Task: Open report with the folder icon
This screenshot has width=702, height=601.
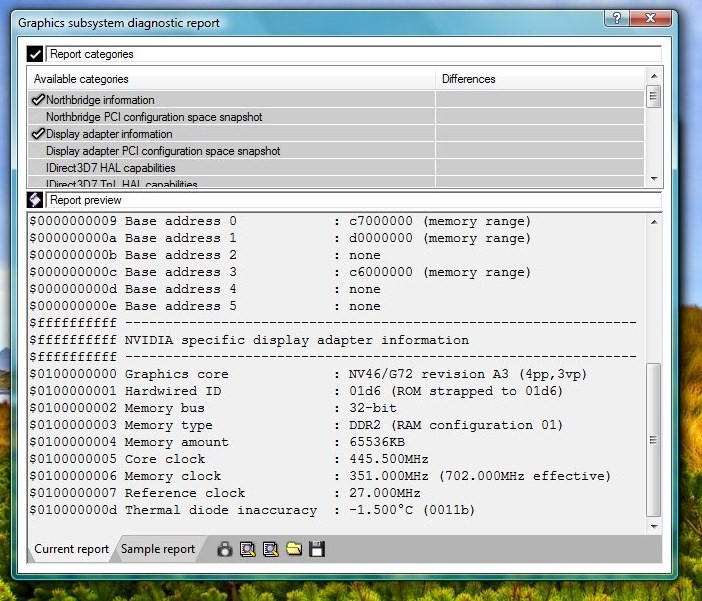Action: point(294,549)
